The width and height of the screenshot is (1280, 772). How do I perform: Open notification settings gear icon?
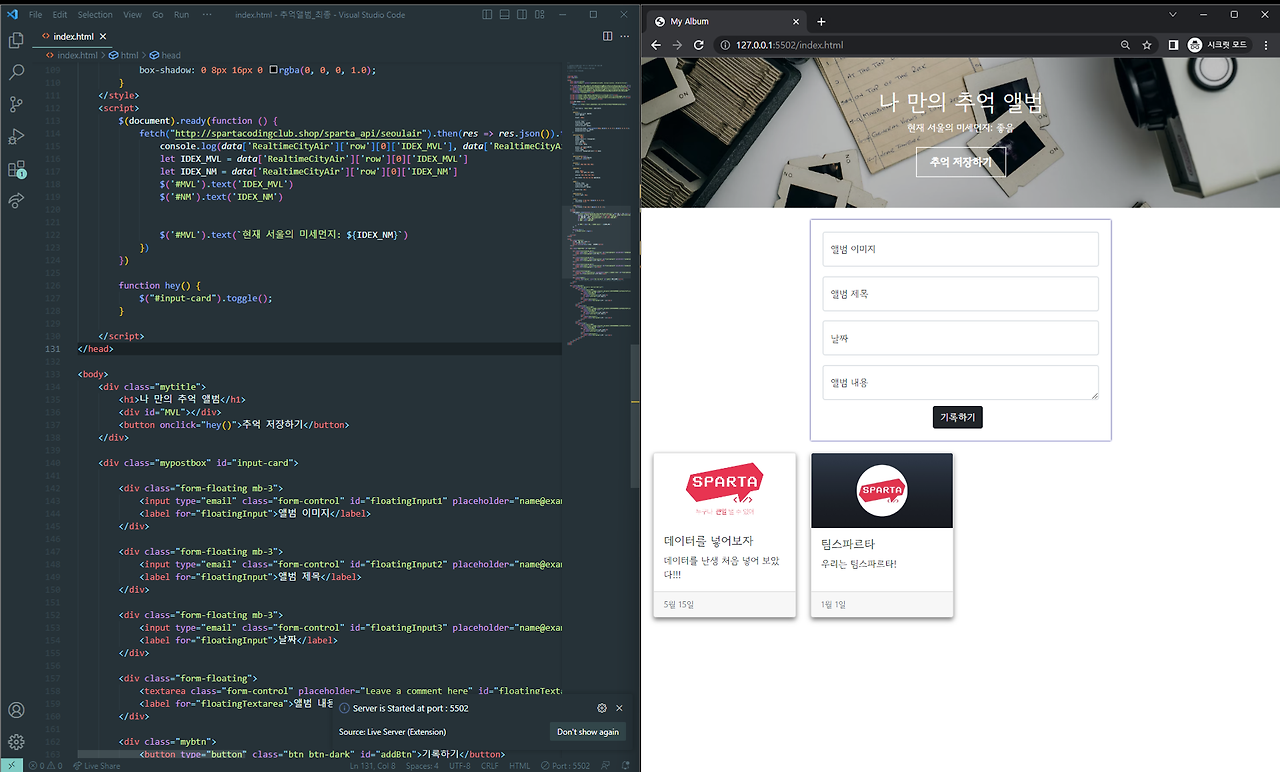click(602, 708)
